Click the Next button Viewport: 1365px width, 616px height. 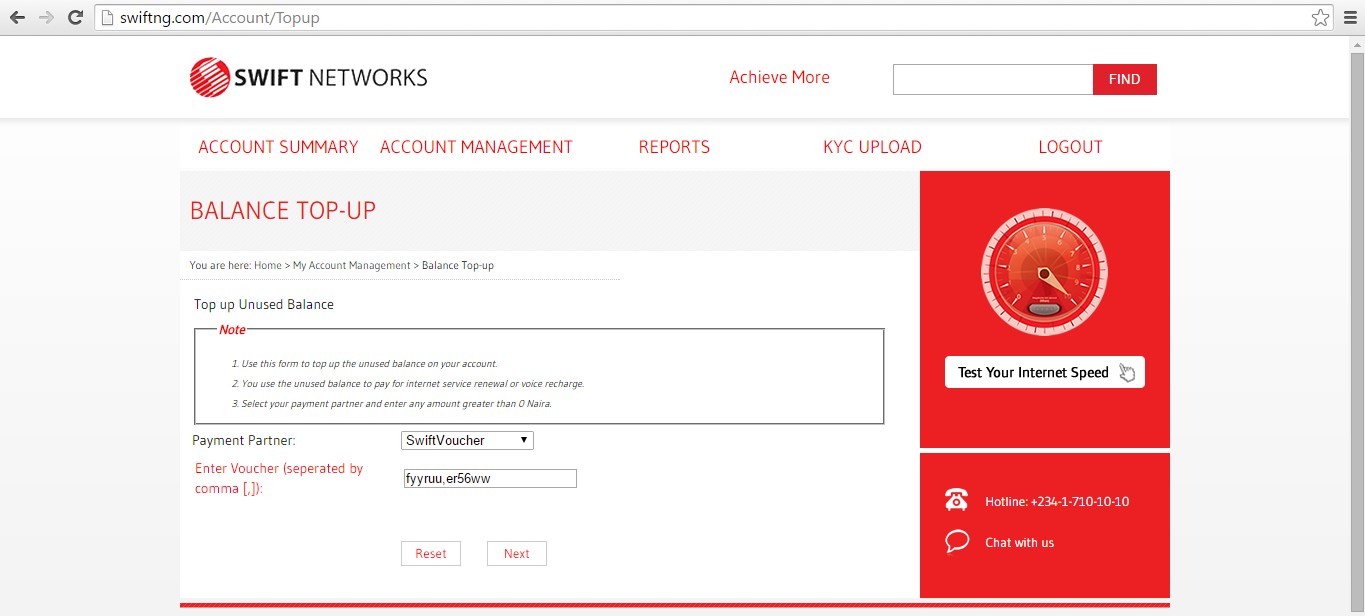pyautogui.click(x=516, y=553)
